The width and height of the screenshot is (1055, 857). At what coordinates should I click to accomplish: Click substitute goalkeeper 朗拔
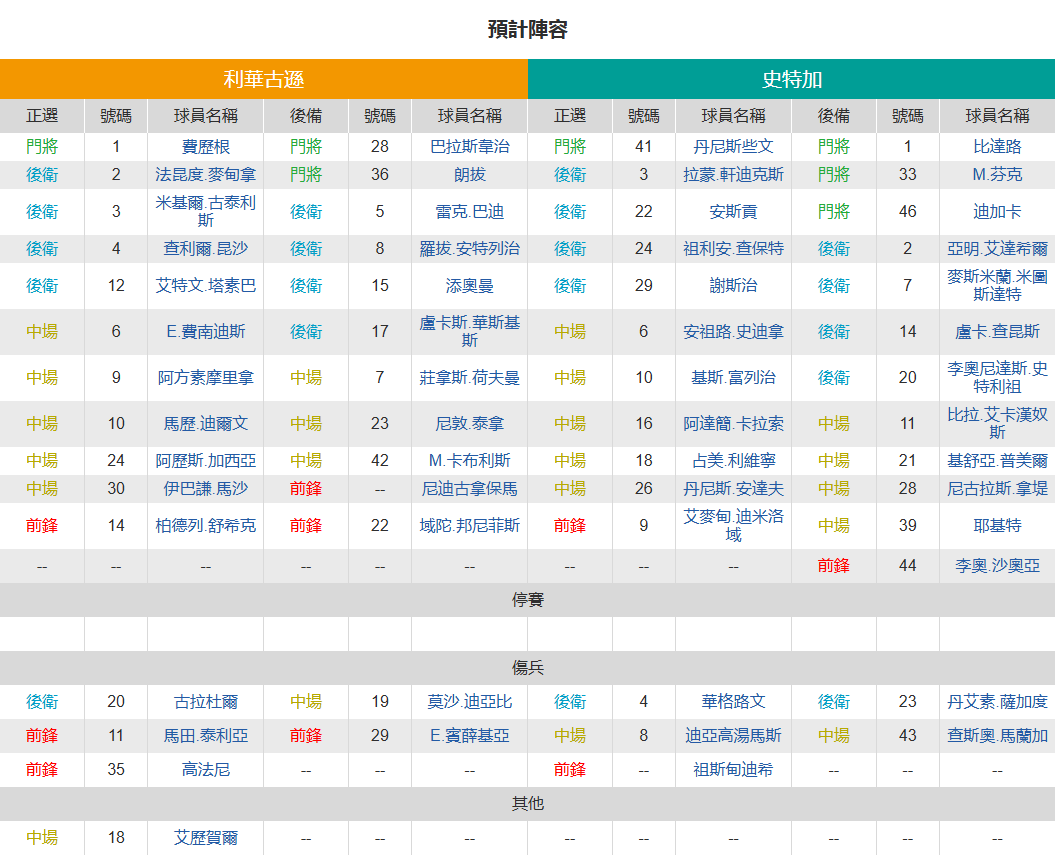click(470, 175)
